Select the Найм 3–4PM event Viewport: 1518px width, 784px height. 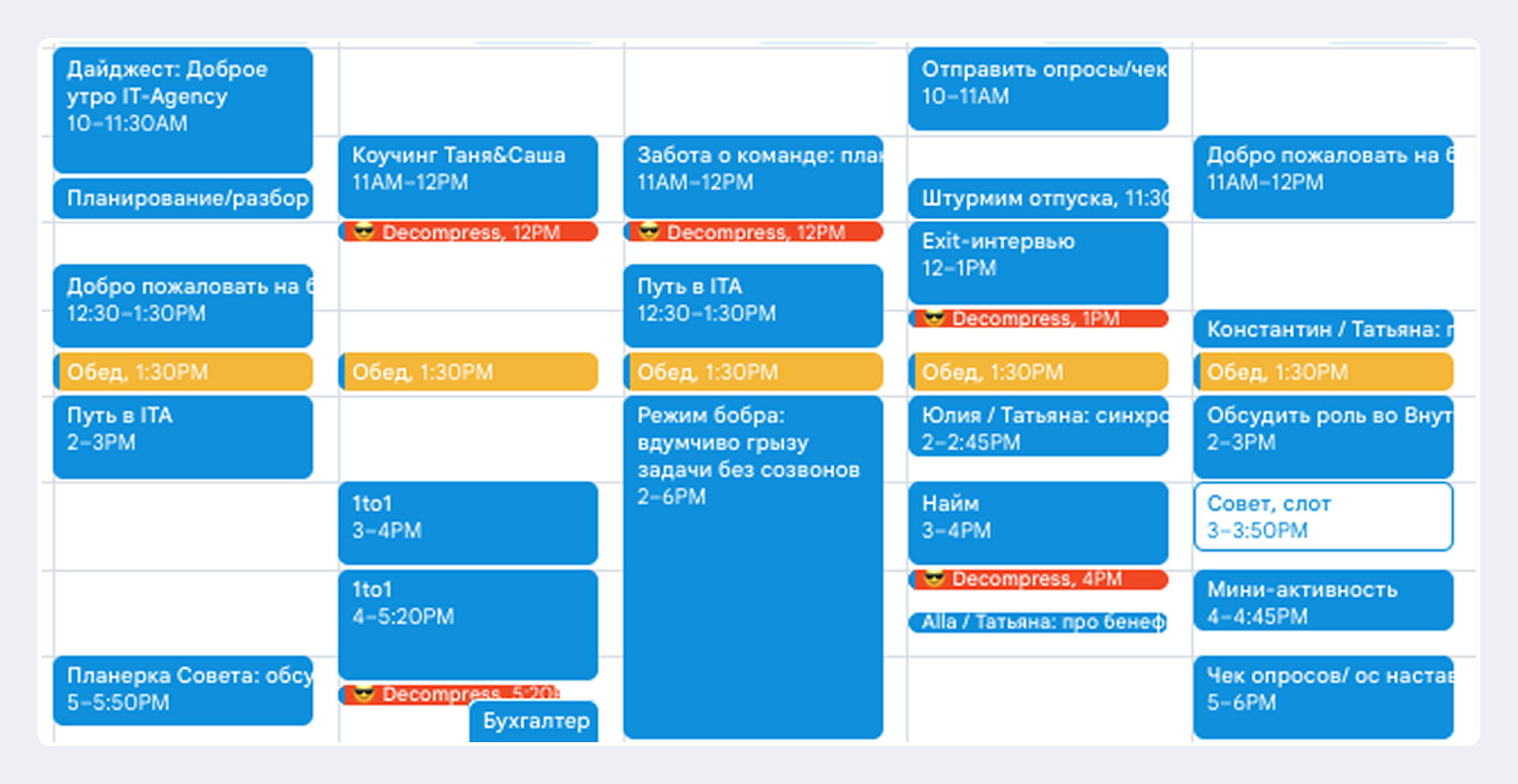click(1037, 522)
